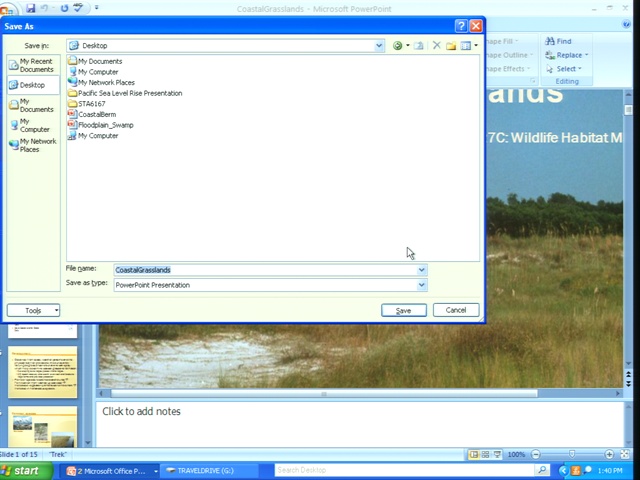
Task: Select Pacific Sea Level Rise Presentation folder
Action: (125, 93)
